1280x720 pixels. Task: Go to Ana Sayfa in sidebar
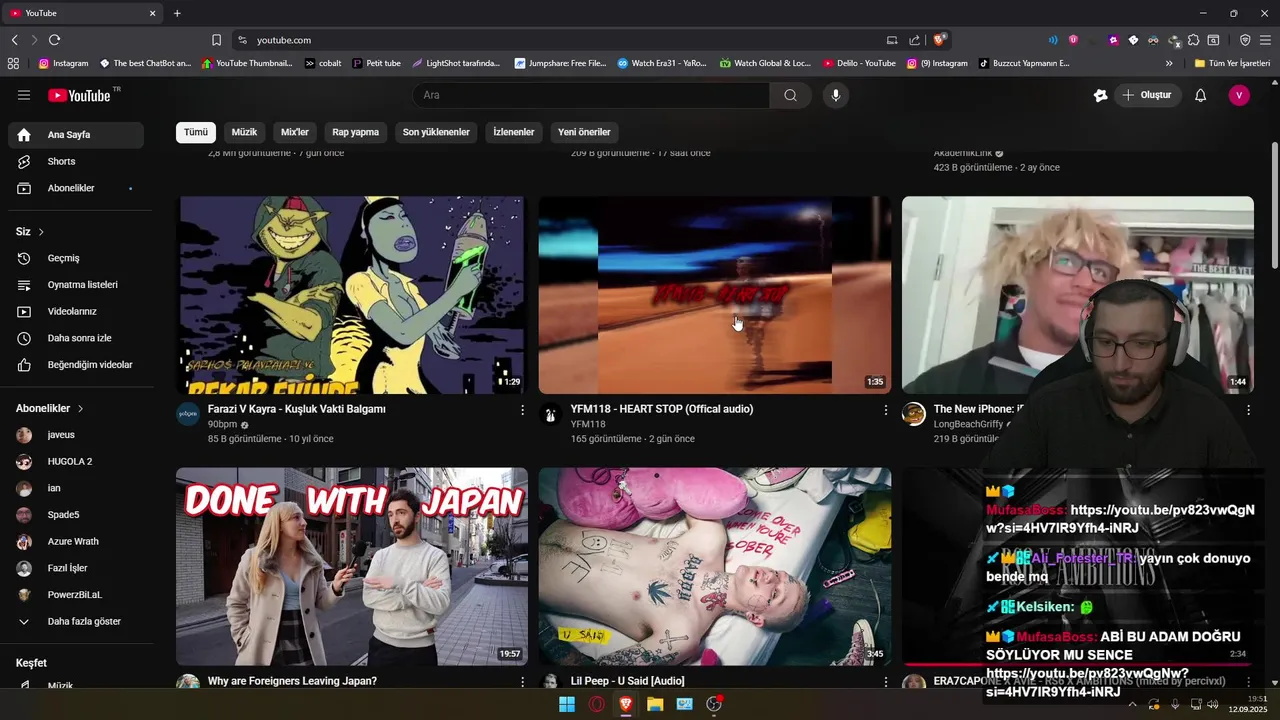(x=76, y=135)
